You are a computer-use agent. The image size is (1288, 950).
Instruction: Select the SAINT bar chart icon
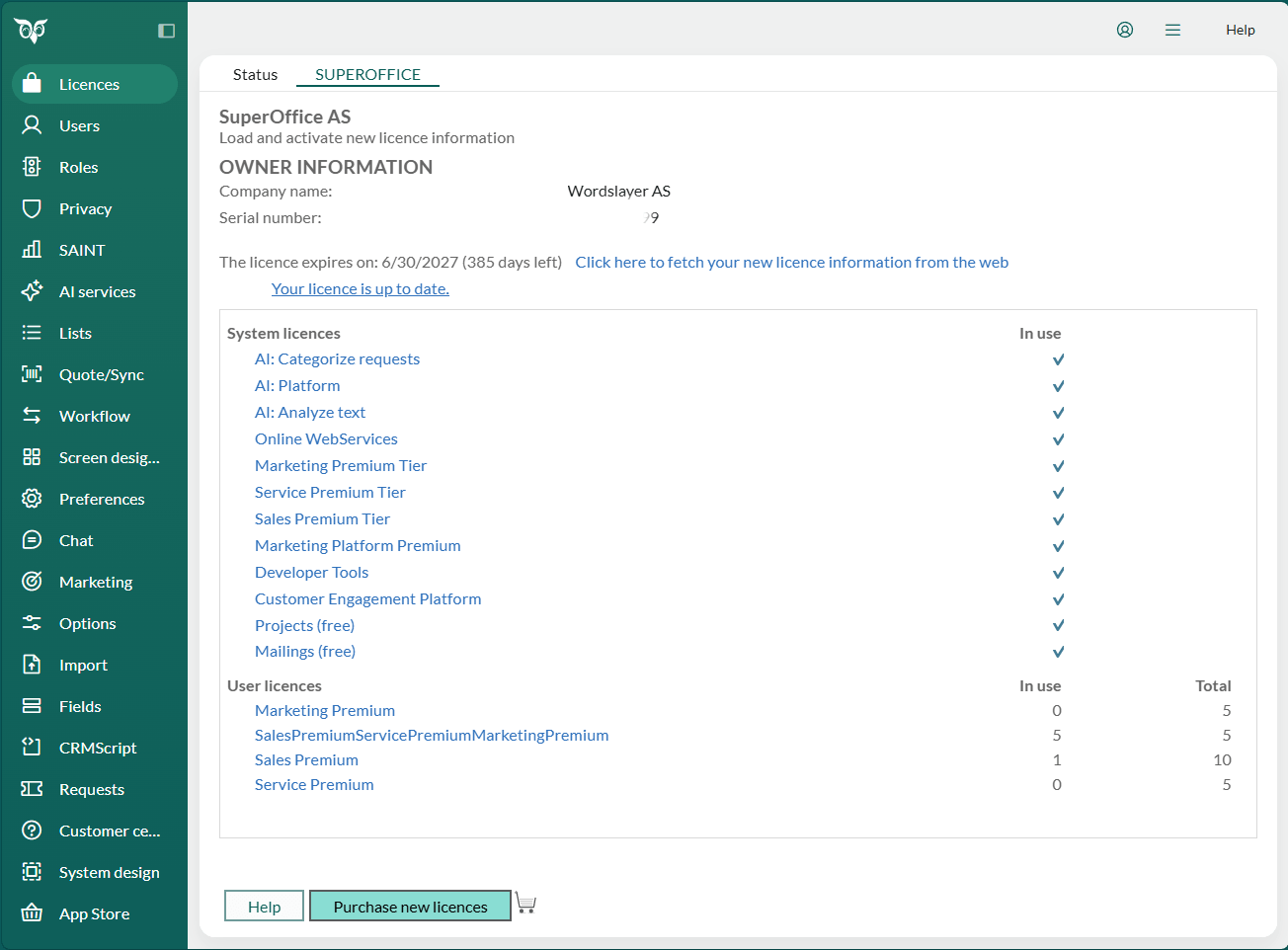32,250
